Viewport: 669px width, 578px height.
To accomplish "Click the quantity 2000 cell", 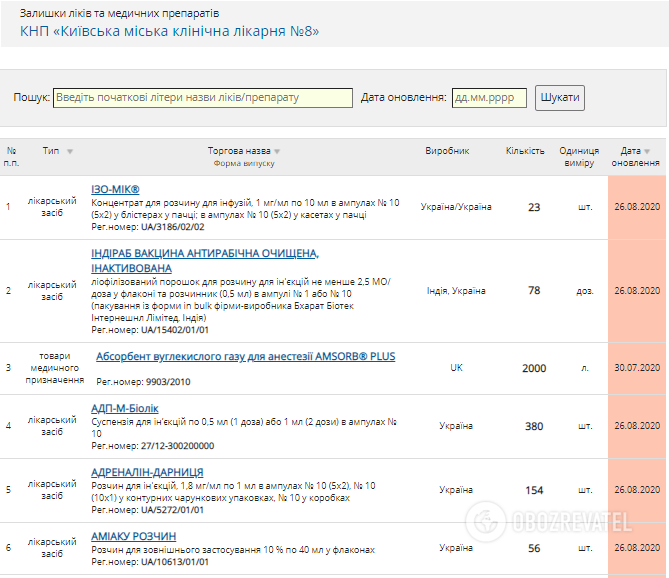I will tap(534, 368).
